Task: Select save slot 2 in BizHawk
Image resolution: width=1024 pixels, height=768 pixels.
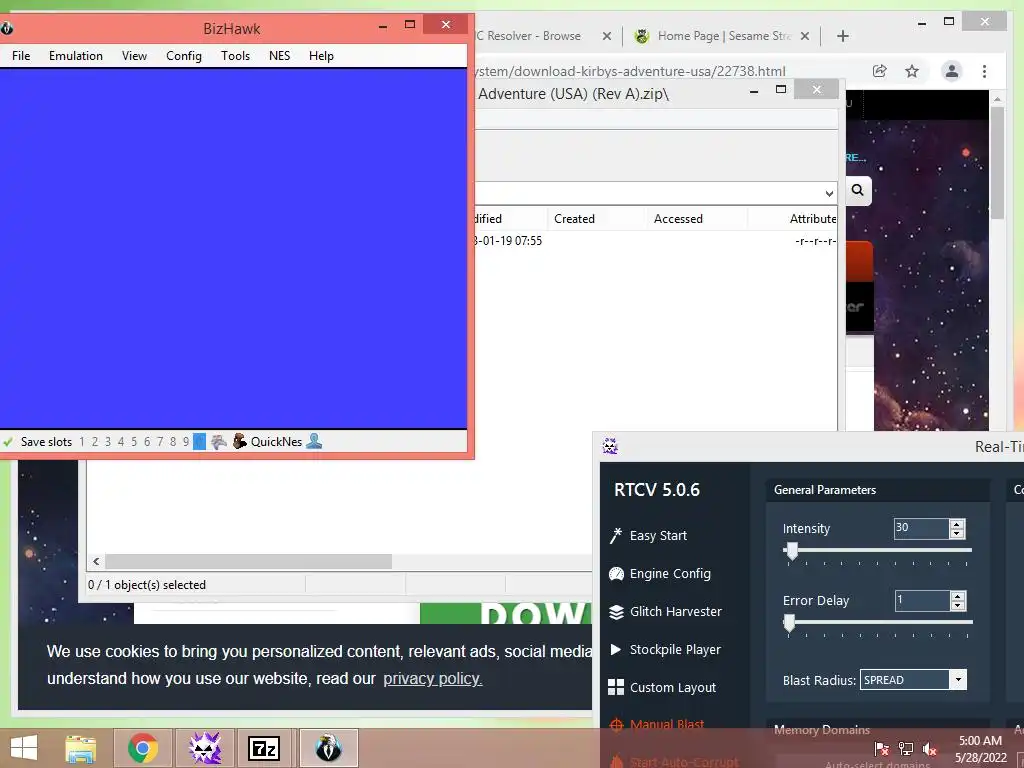Action: pos(95,442)
